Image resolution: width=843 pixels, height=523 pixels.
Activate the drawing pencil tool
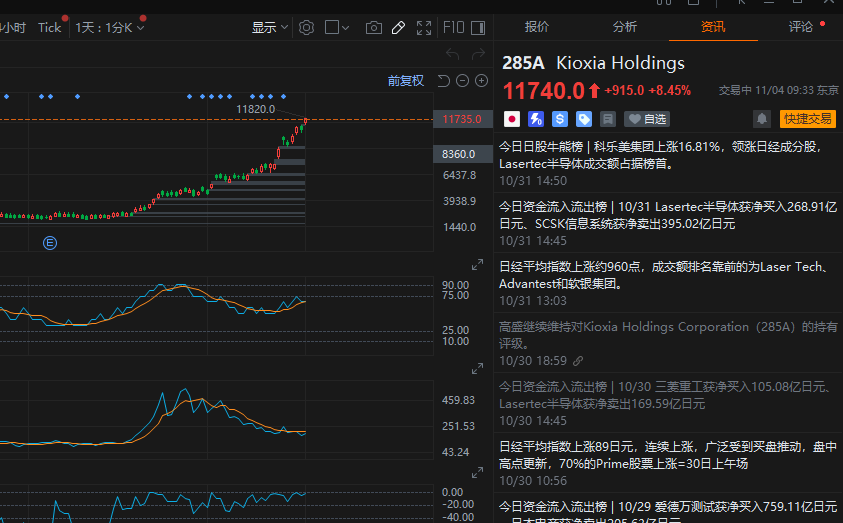click(x=398, y=27)
